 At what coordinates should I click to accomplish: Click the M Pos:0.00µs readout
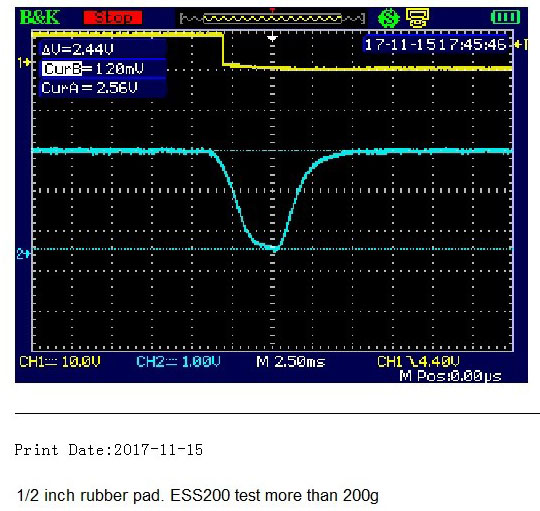click(450, 376)
